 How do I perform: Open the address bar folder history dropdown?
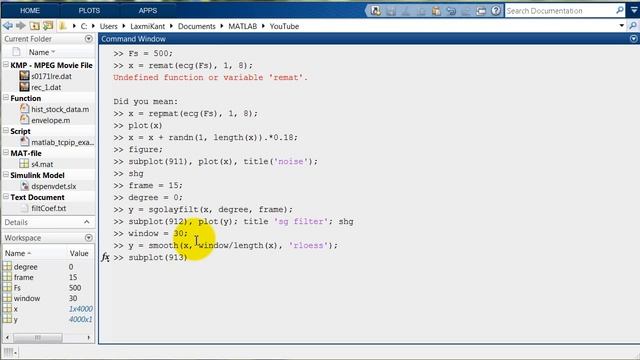point(622,26)
